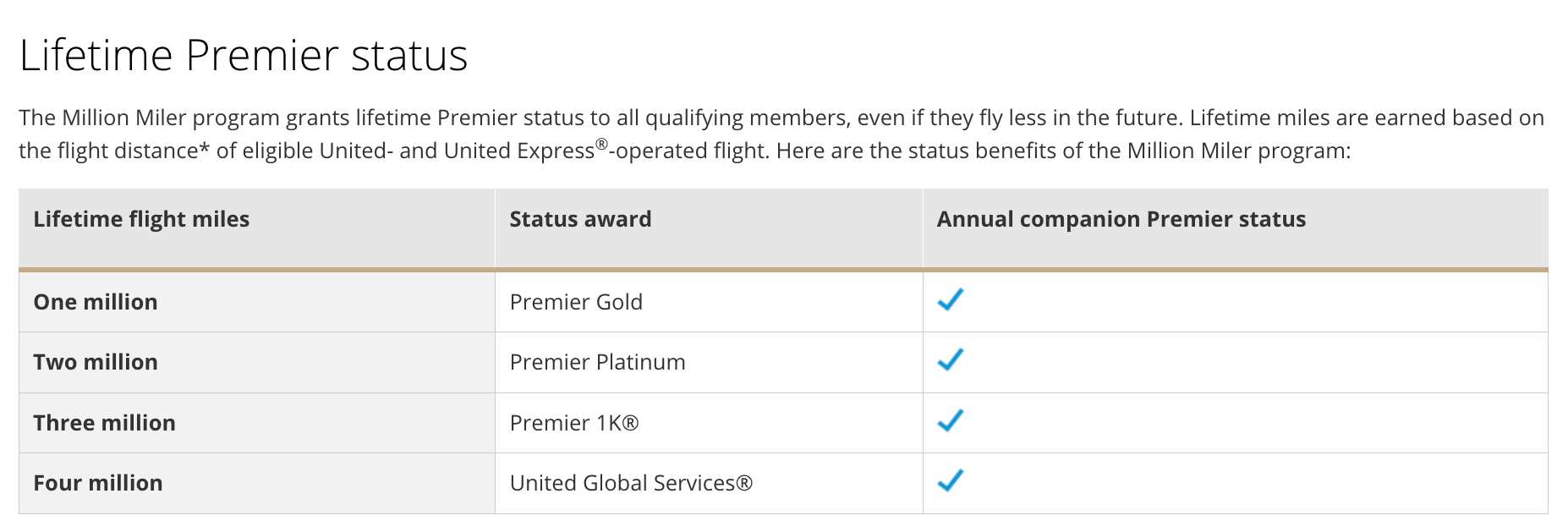Select the "Four million" row label

(98, 483)
